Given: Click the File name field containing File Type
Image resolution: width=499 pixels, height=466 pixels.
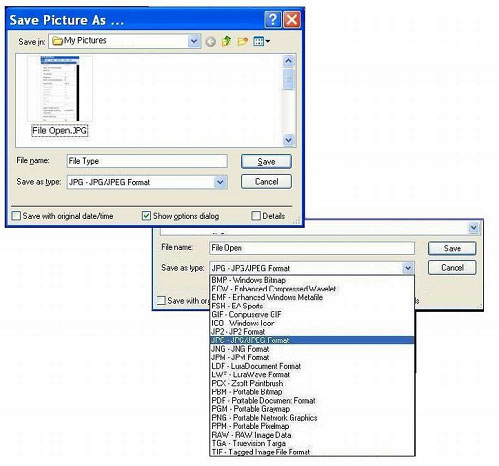Looking at the screenshot, I should pos(147,161).
